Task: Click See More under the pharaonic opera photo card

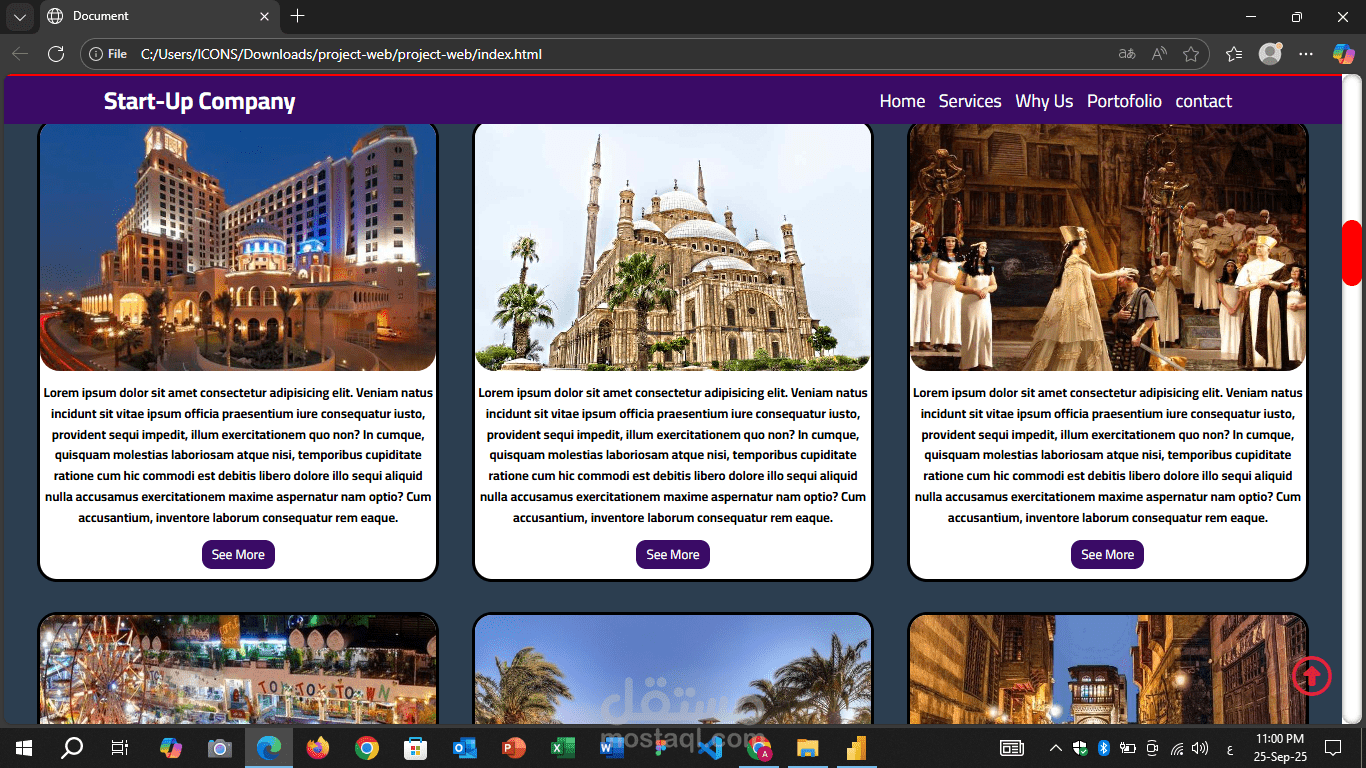Action: [1107, 555]
